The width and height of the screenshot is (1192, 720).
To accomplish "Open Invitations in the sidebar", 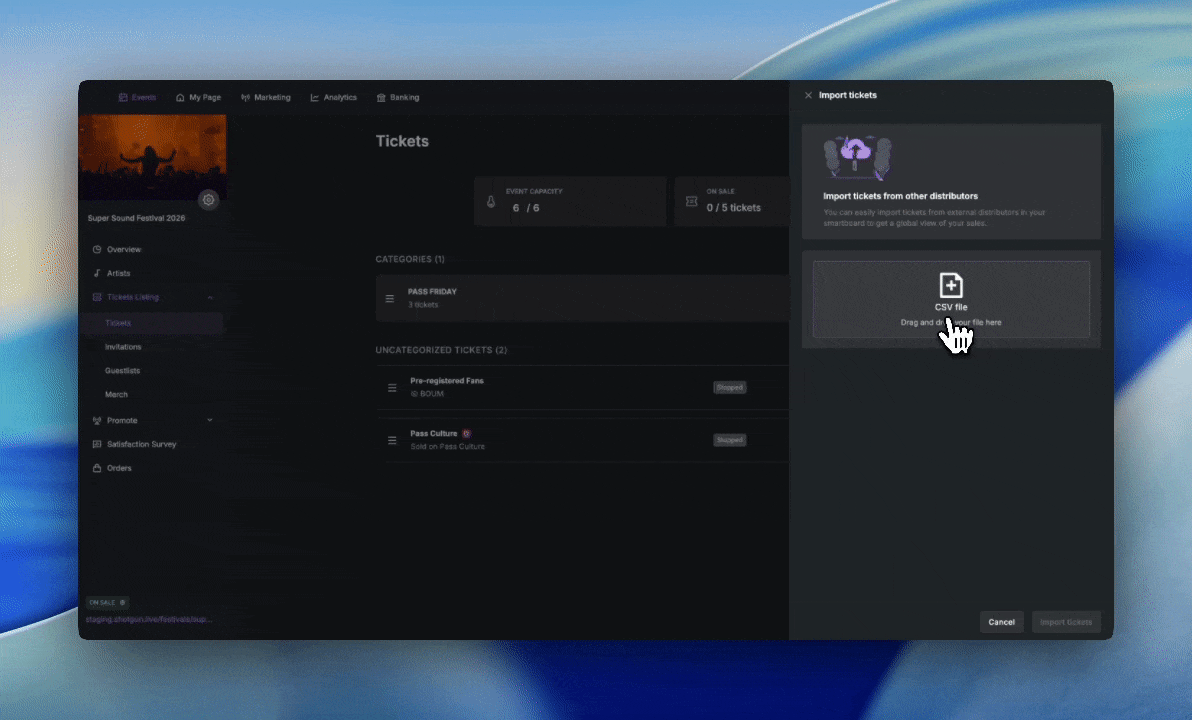I will [123, 347].
